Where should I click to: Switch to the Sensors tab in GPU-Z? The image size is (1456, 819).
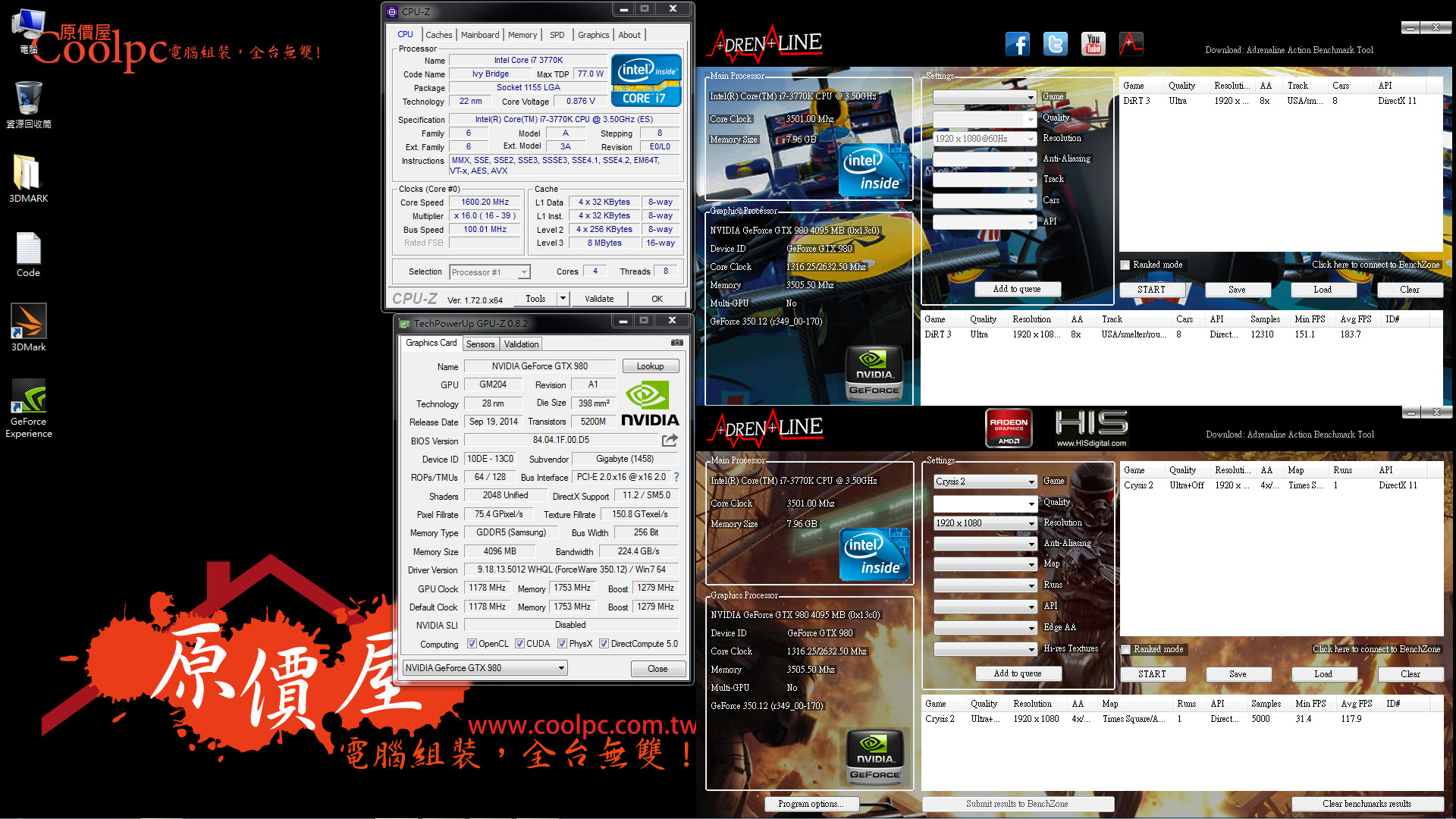click(480, 344)
